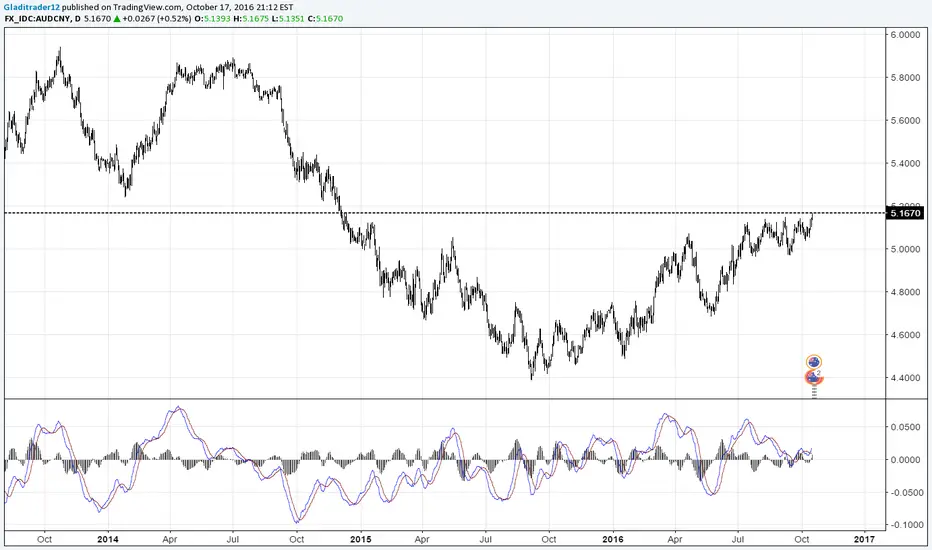Click the 5.8000 price axis label

click(x=905, y=78)
